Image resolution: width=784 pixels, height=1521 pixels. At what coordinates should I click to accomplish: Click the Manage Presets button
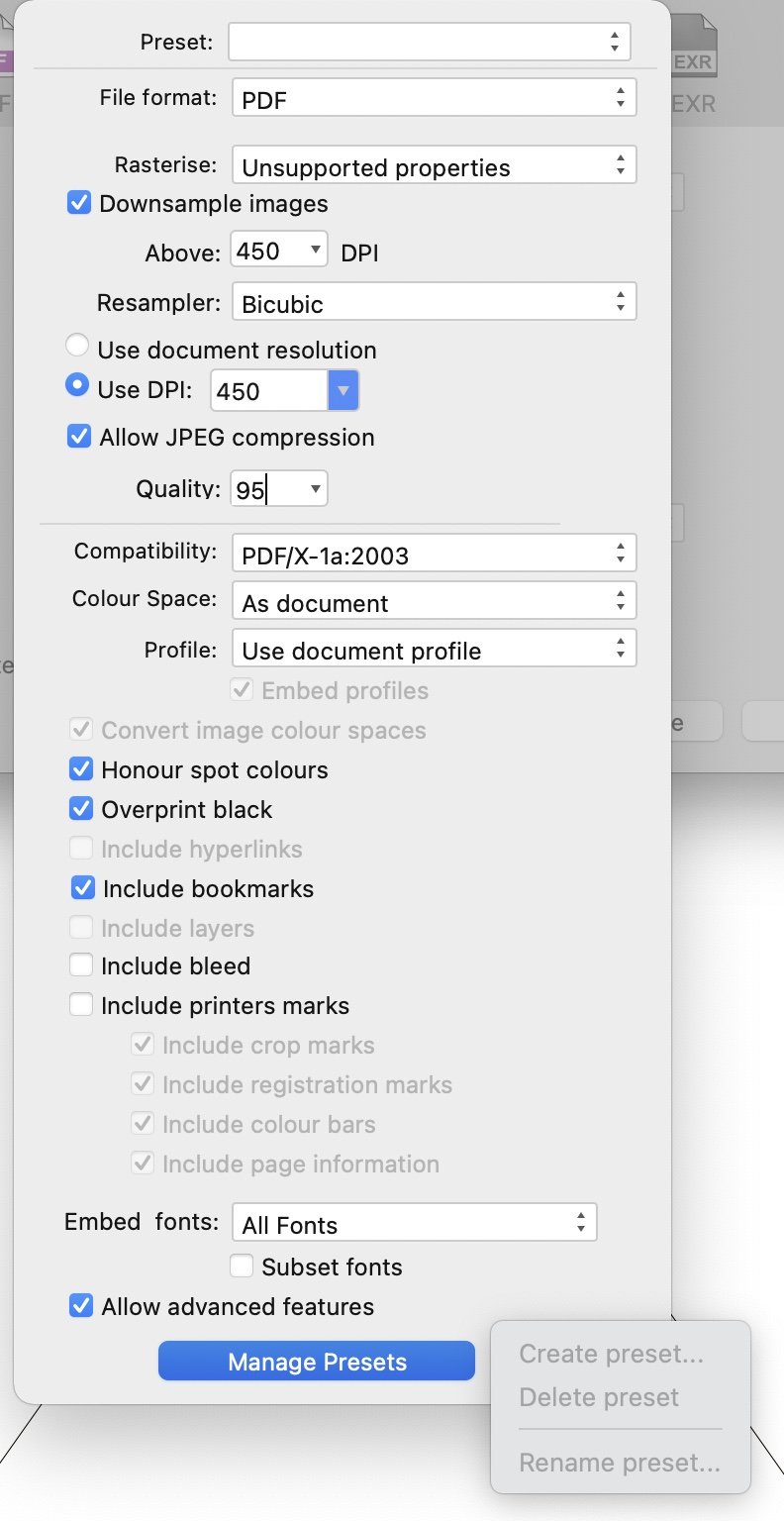317,1362
